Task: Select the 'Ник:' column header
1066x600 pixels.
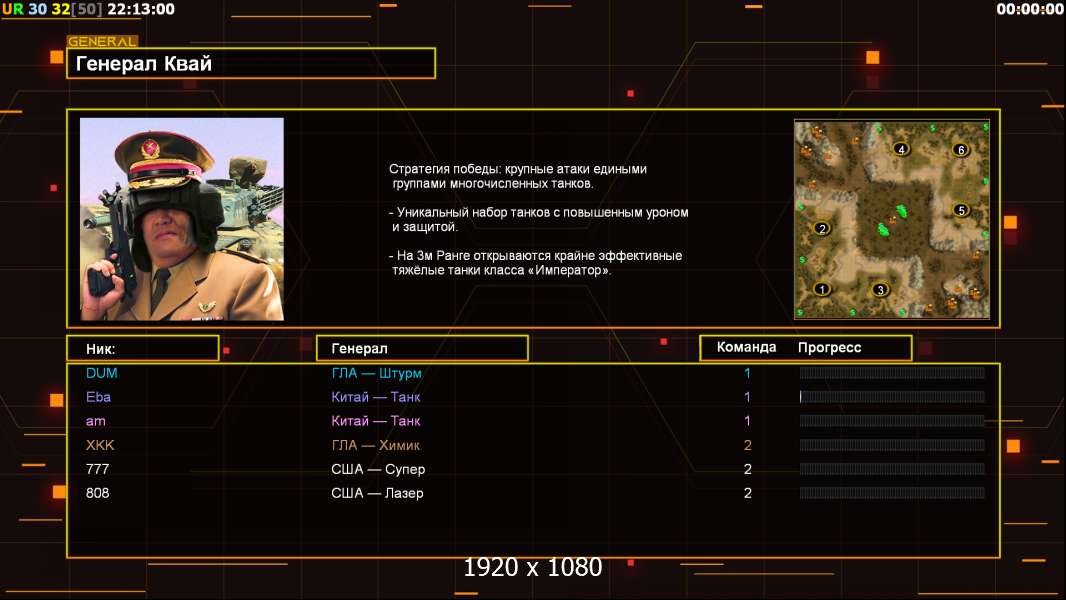Action: (142, 348)
